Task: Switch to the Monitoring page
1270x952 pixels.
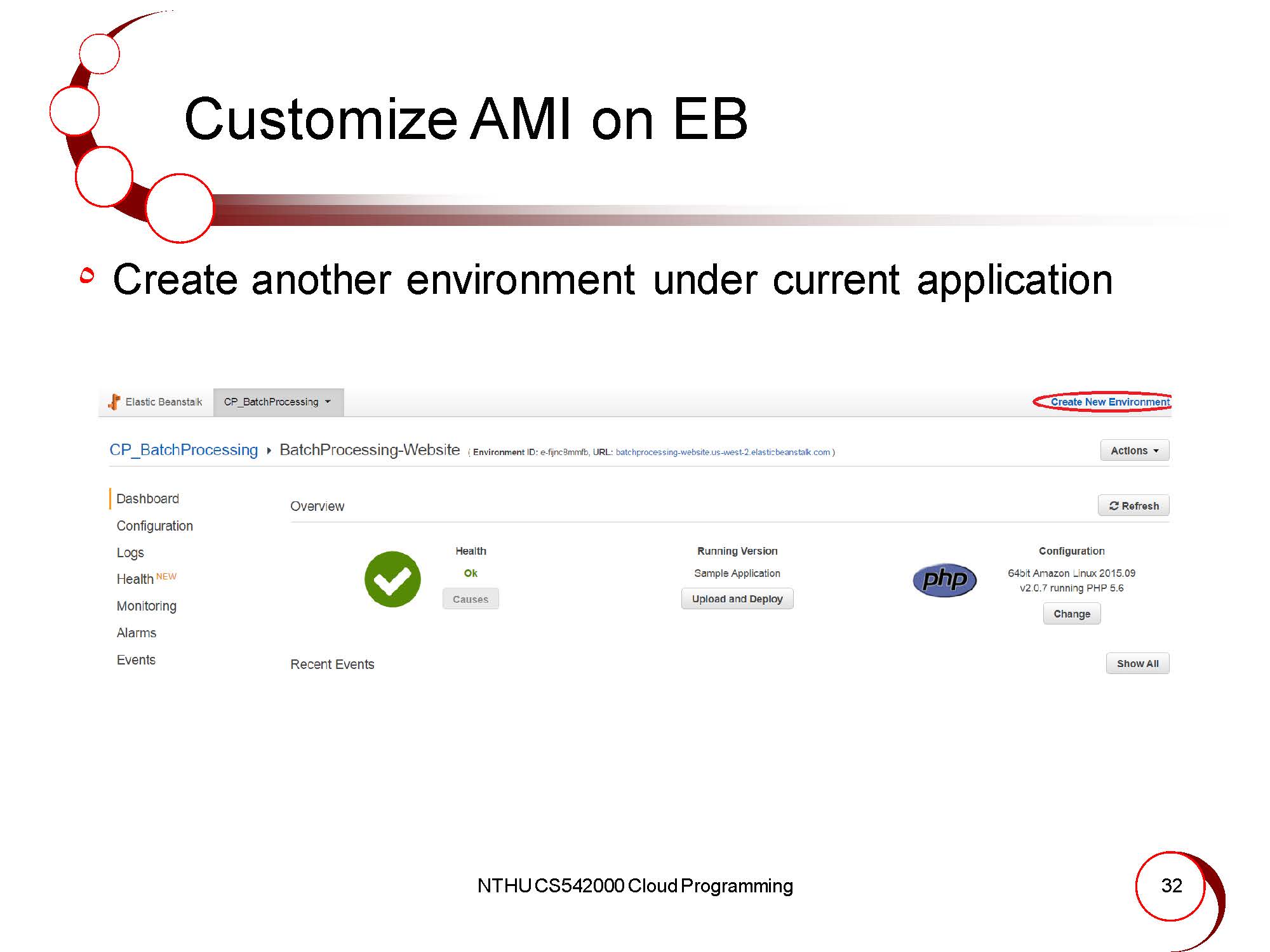Action: 146,606
